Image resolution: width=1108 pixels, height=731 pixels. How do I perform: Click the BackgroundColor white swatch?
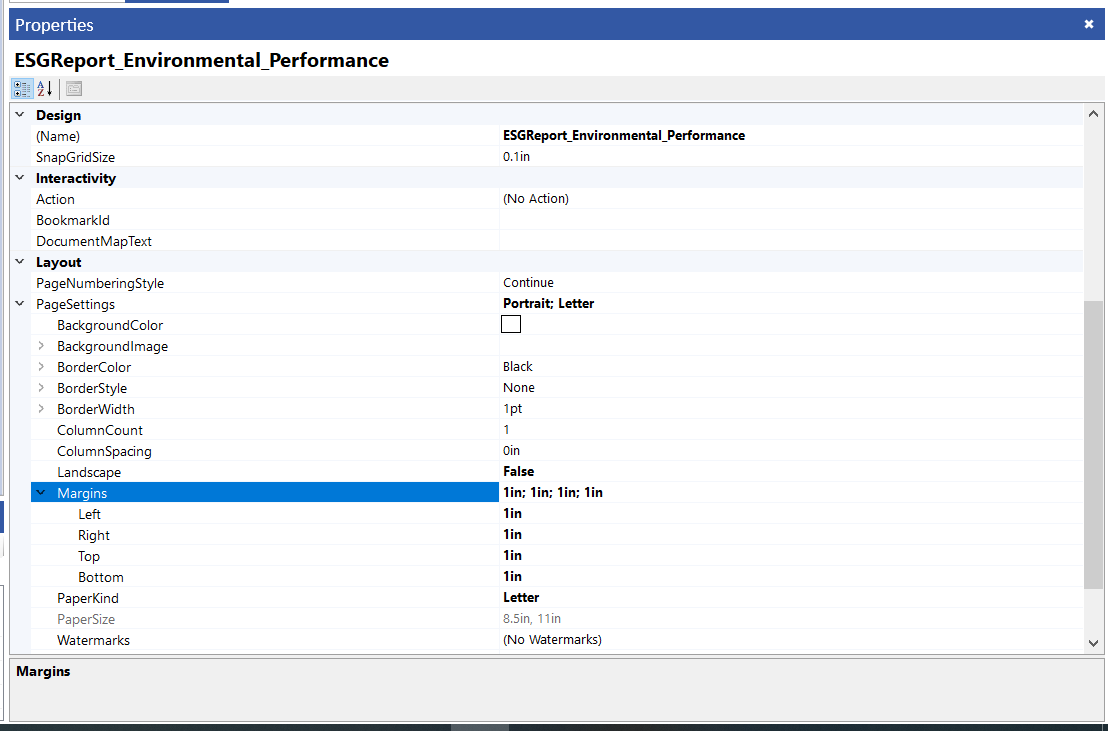pos(511,324)
